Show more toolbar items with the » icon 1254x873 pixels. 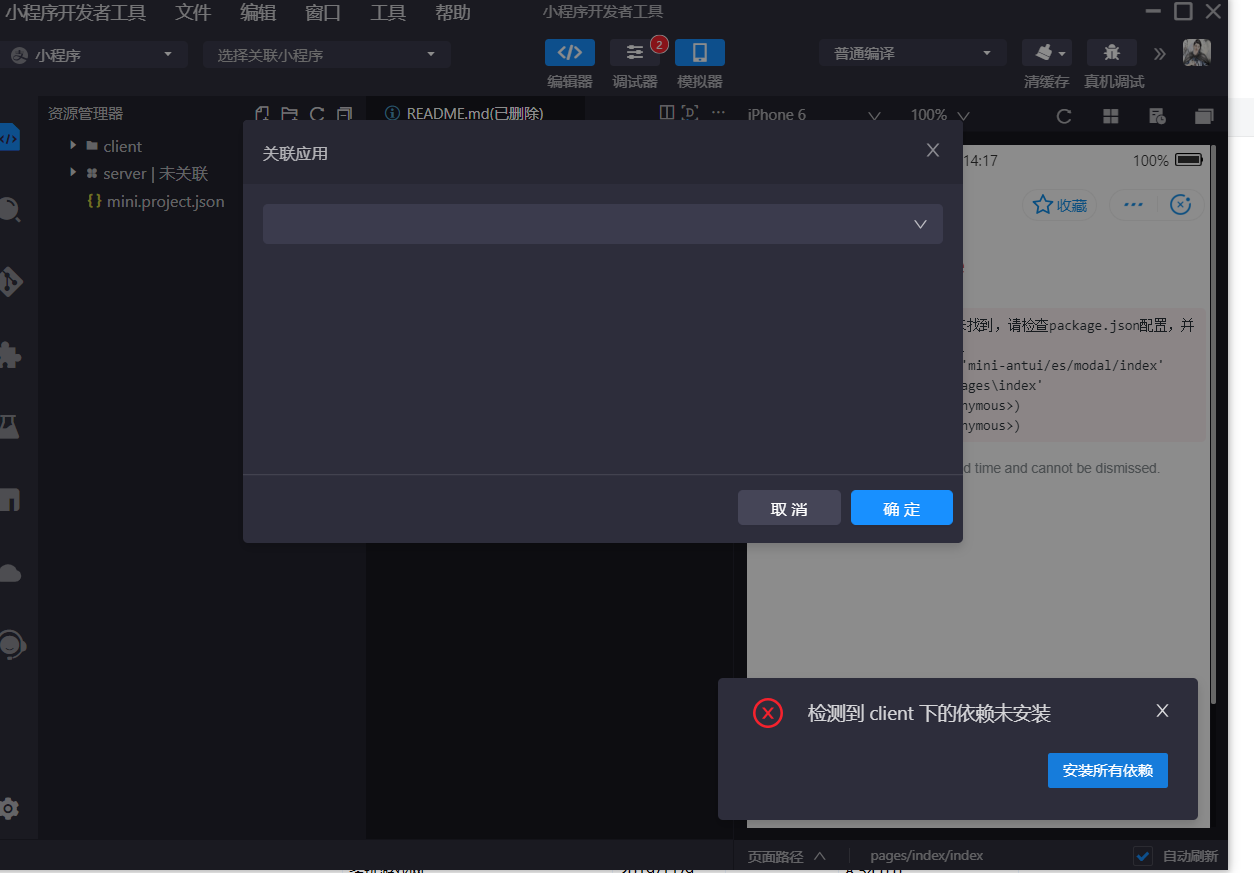(x=1160, y=54)
